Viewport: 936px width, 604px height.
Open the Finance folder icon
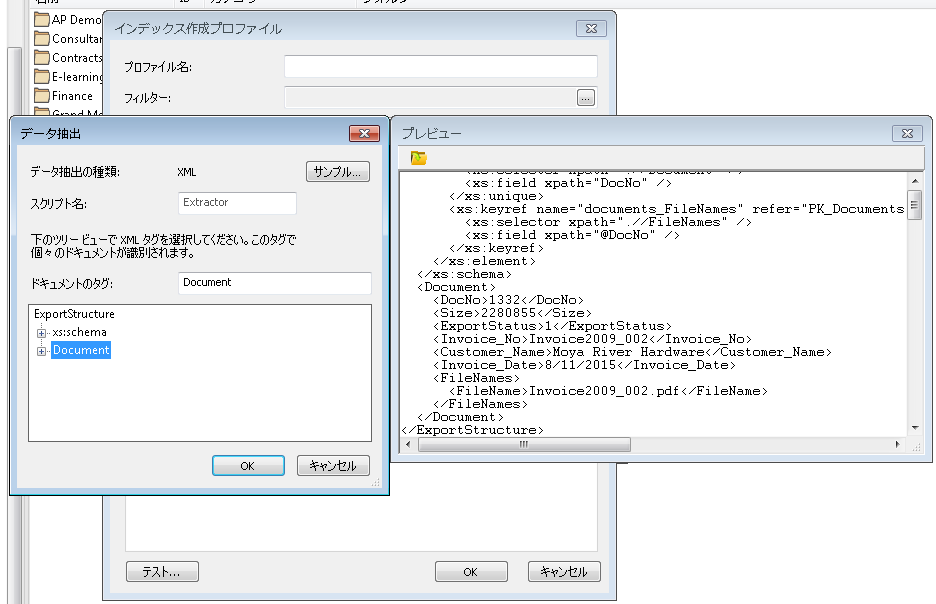42,96
